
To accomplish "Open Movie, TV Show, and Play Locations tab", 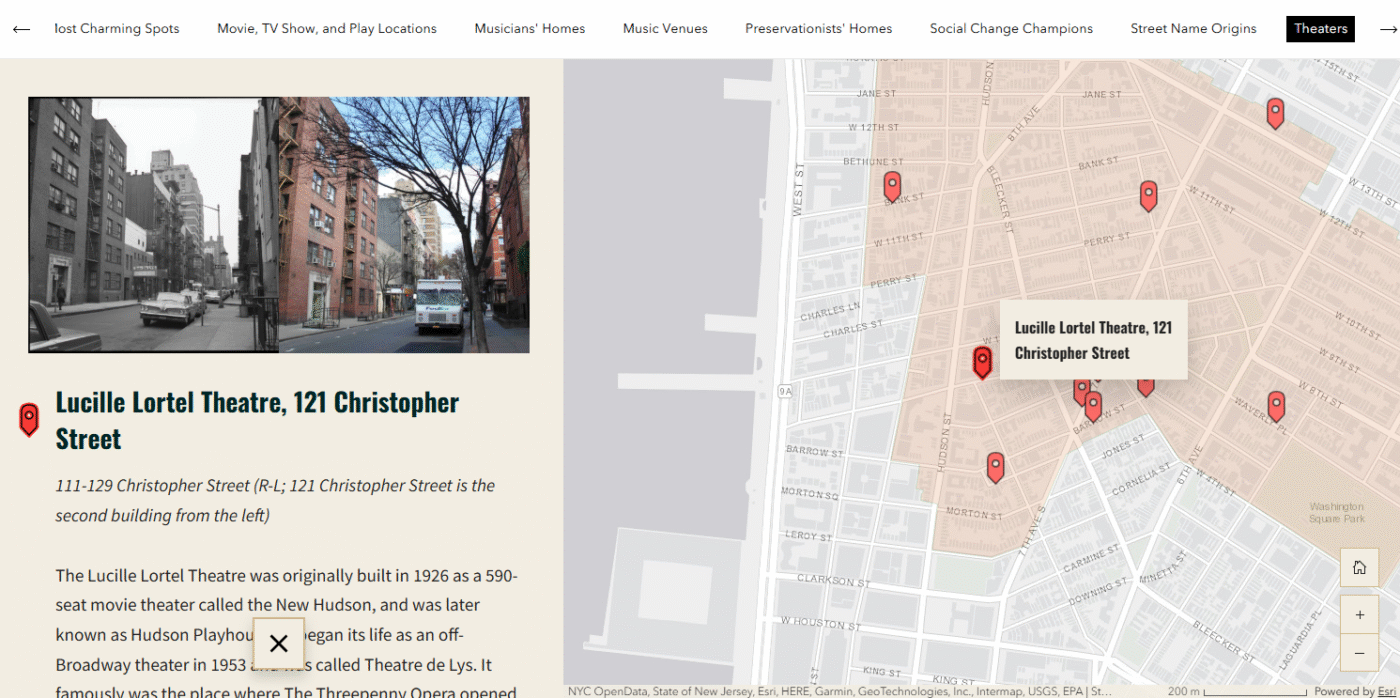I will 327,29.
